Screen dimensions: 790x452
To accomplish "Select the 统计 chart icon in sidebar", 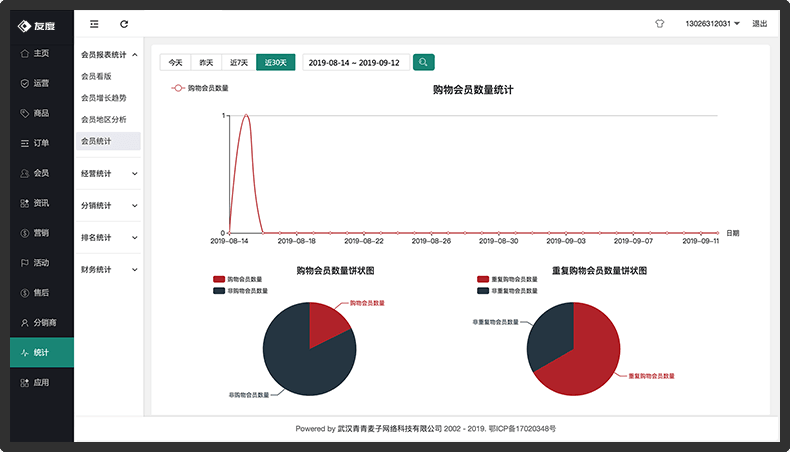I will (24, 353).
